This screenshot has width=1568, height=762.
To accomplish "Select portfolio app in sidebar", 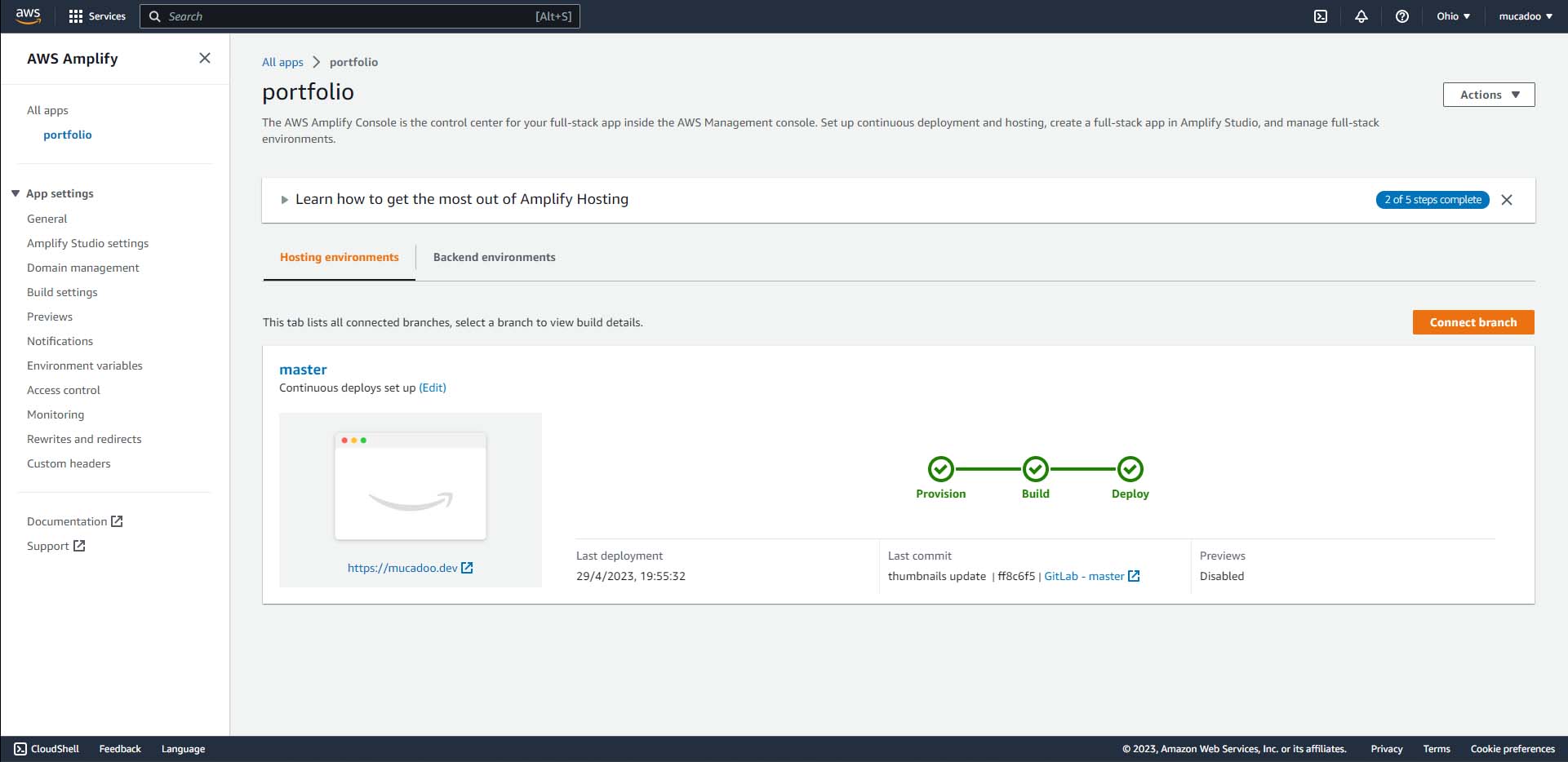I will pyautogui.click(x=68, y=135).
